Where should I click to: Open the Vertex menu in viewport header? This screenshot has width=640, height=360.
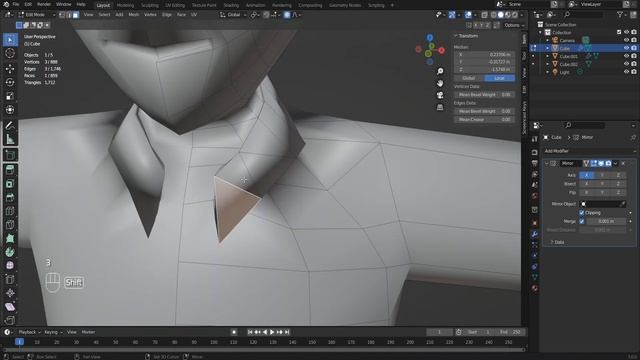(x=150, y=15)
